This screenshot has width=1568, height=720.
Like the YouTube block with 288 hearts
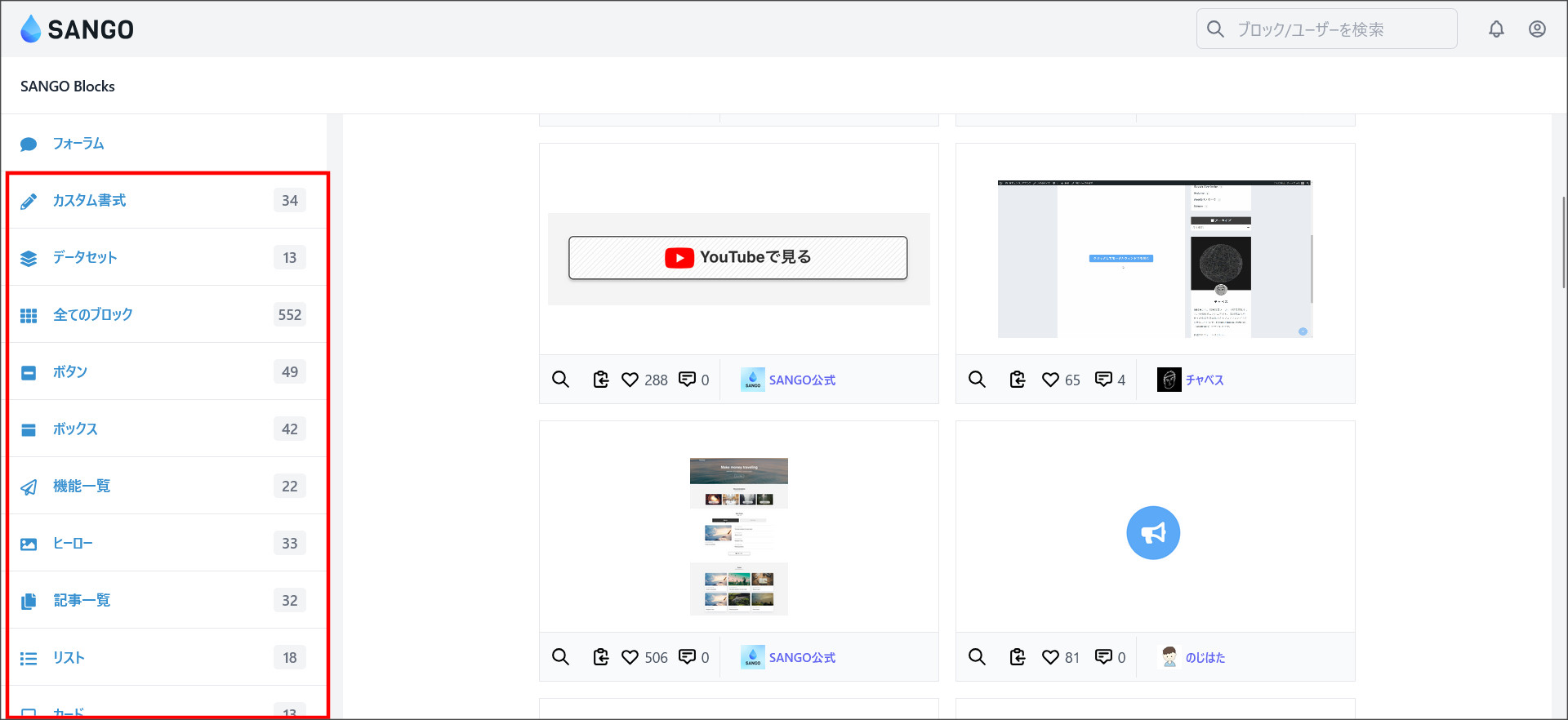pos(630,380)
